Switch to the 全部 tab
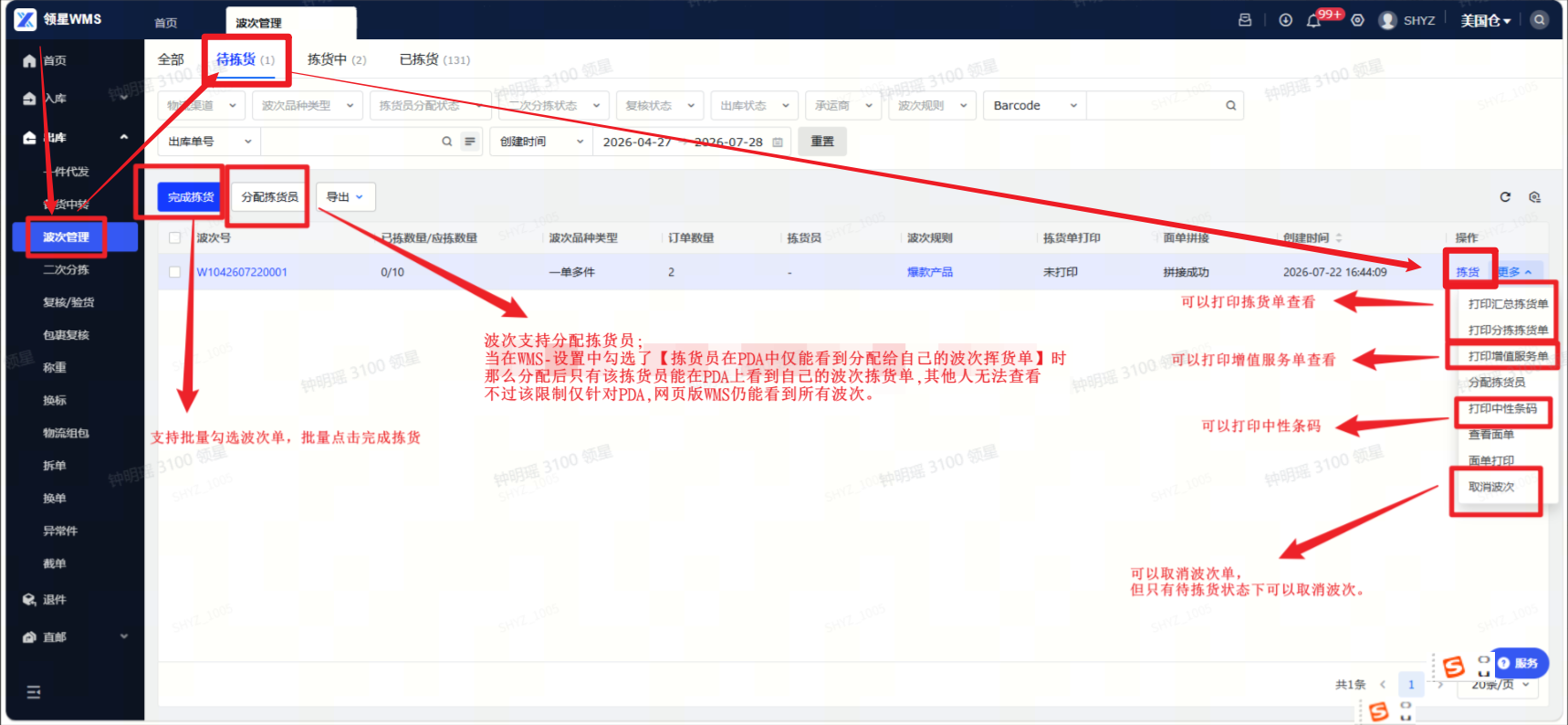 (x=171, y=59)
